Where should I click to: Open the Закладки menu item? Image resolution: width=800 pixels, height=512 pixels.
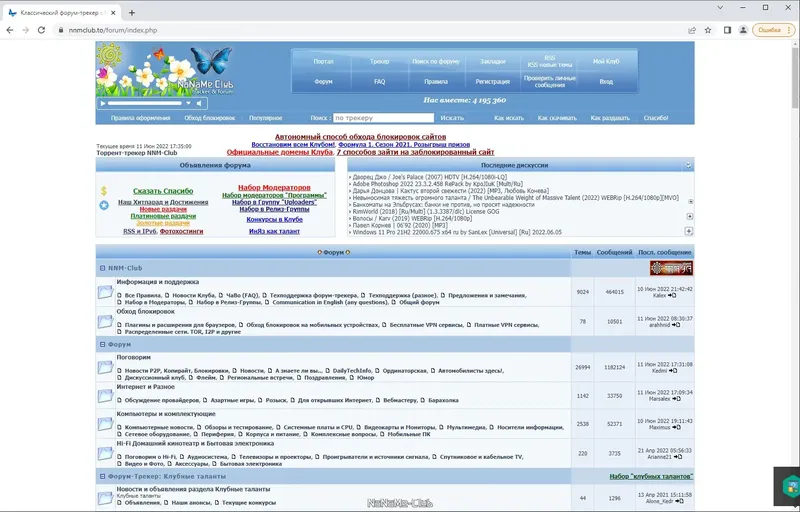click(493, 61)
